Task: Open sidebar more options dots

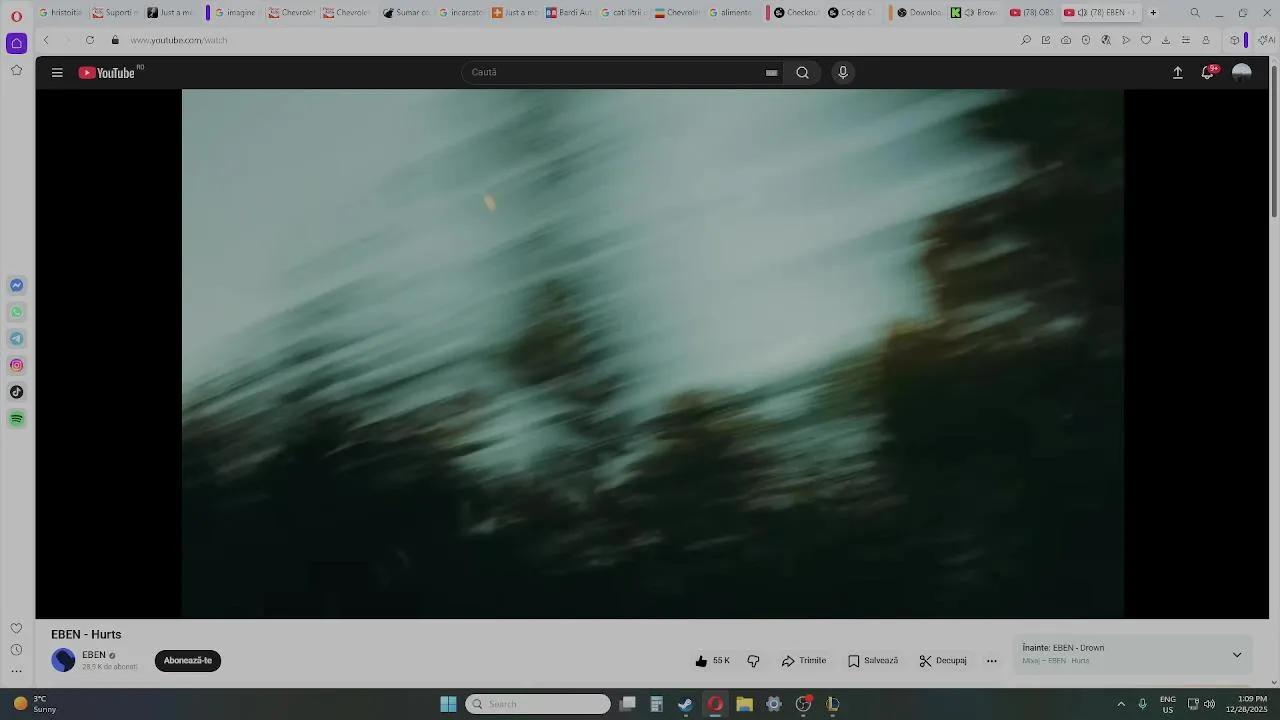Action: click(x=16, y=671)
